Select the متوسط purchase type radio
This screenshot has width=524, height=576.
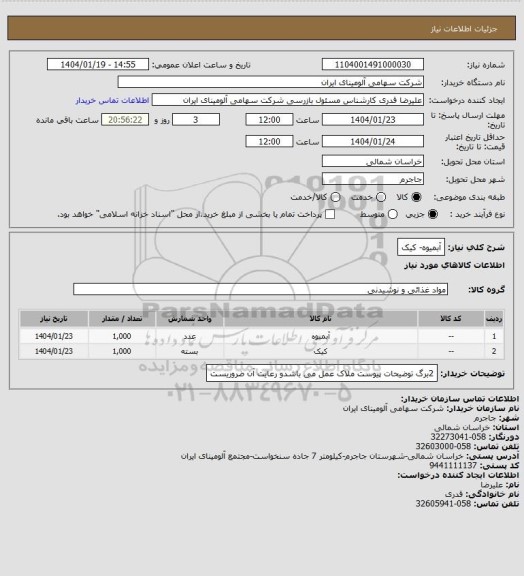pos(393,214)
